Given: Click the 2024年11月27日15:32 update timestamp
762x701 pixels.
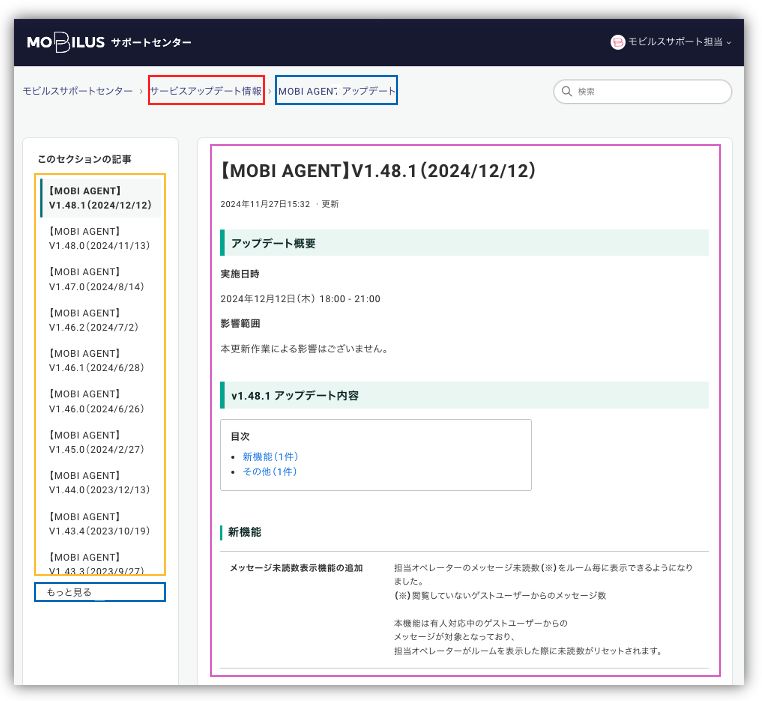Looking at the screenshot, I should [x=265, y=204].
